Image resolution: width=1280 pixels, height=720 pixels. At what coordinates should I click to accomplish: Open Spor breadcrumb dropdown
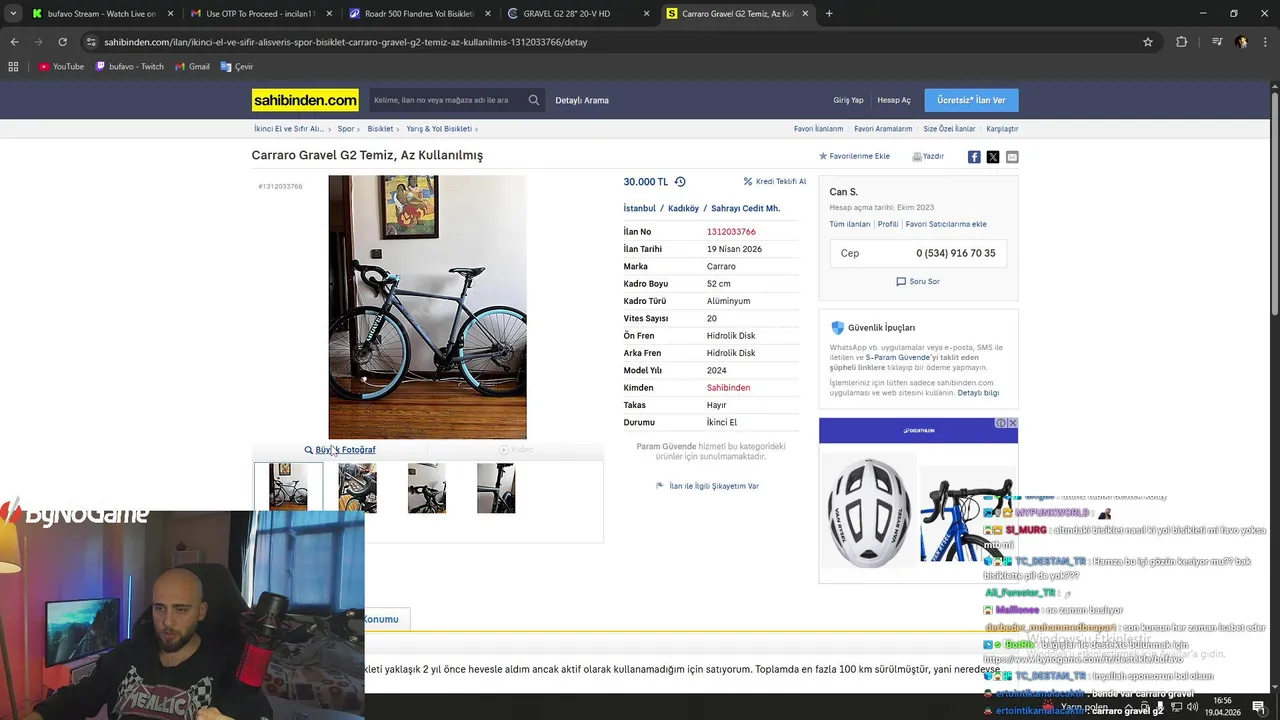point(346,129)
